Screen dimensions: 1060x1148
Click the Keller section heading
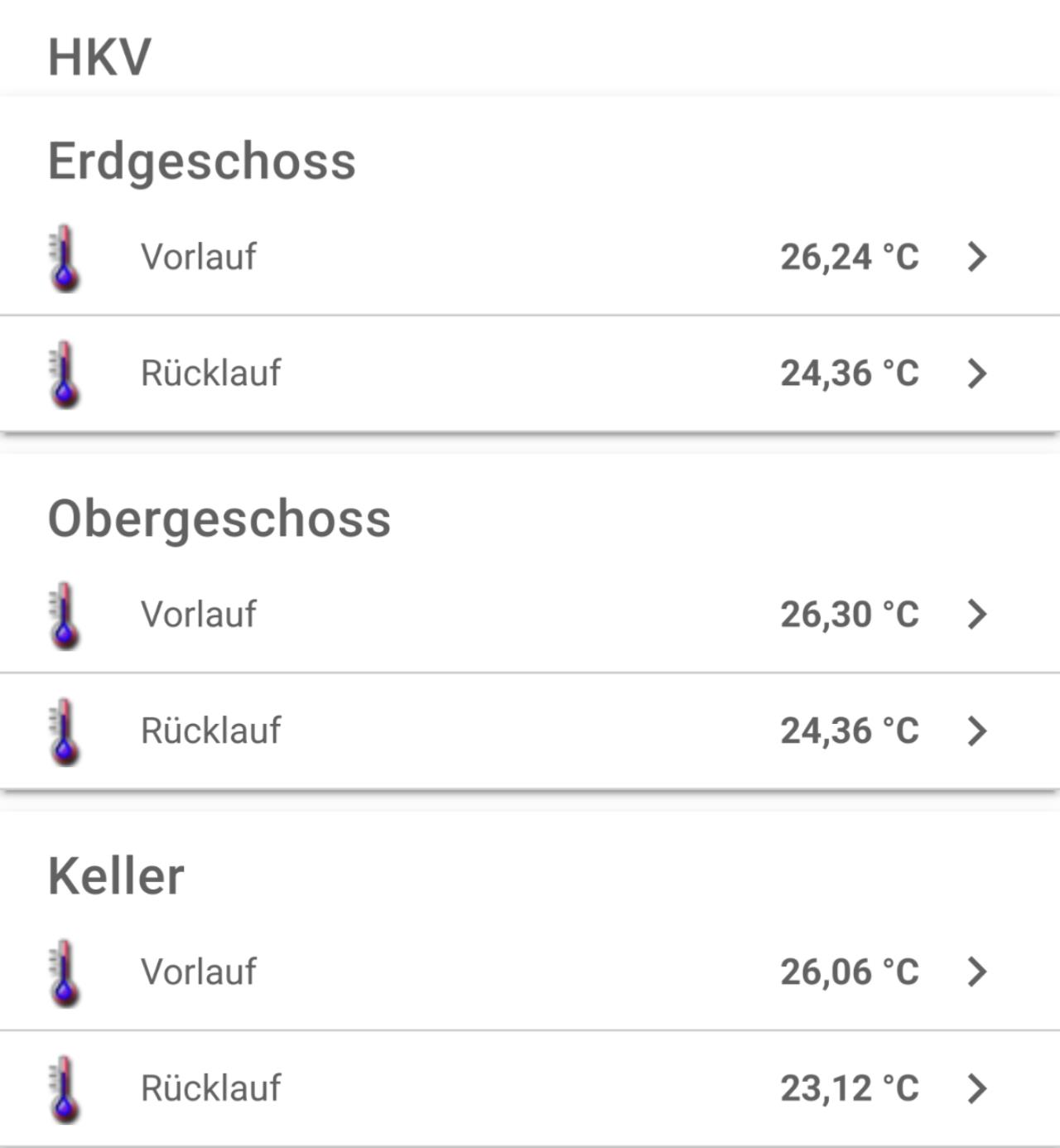pos(116,876)
